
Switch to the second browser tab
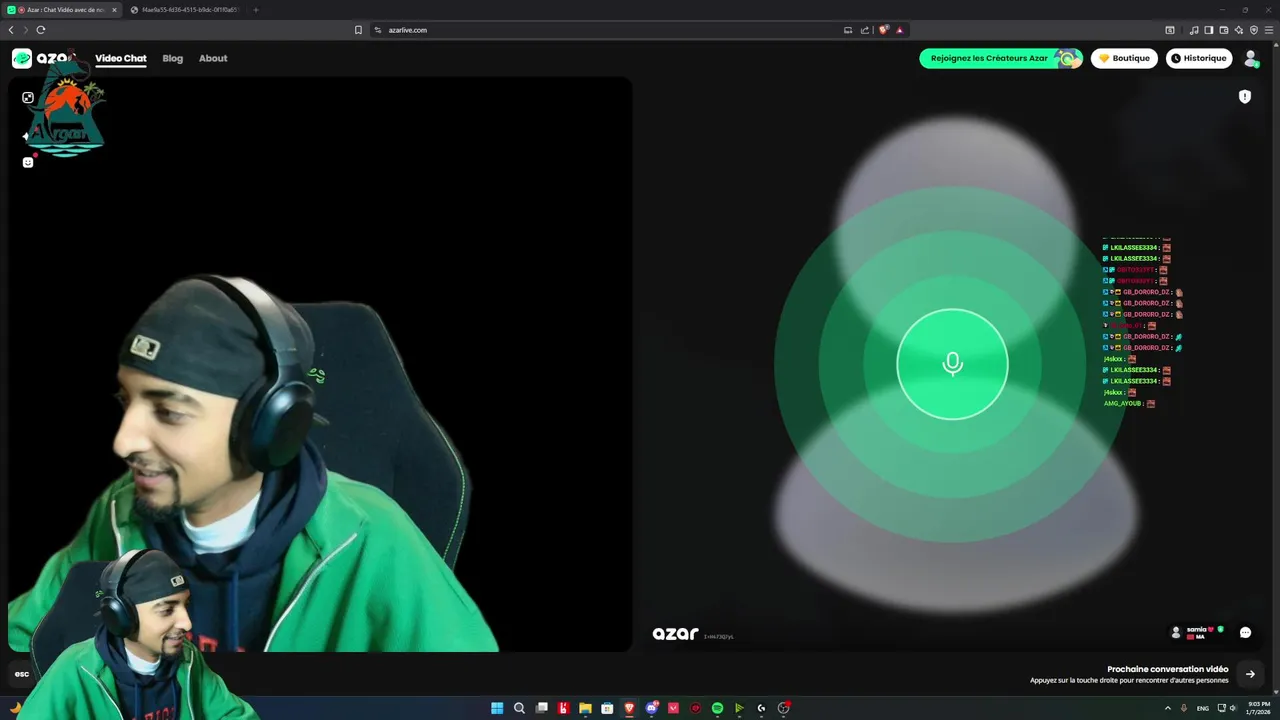(x=187, y=10)
